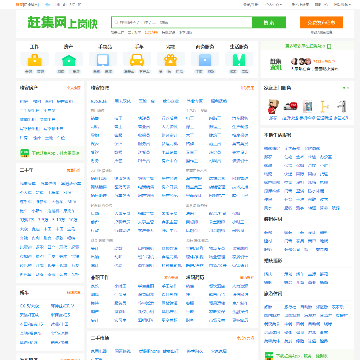
Task: Click the orange free-post button
Action: tap(321, 22)
